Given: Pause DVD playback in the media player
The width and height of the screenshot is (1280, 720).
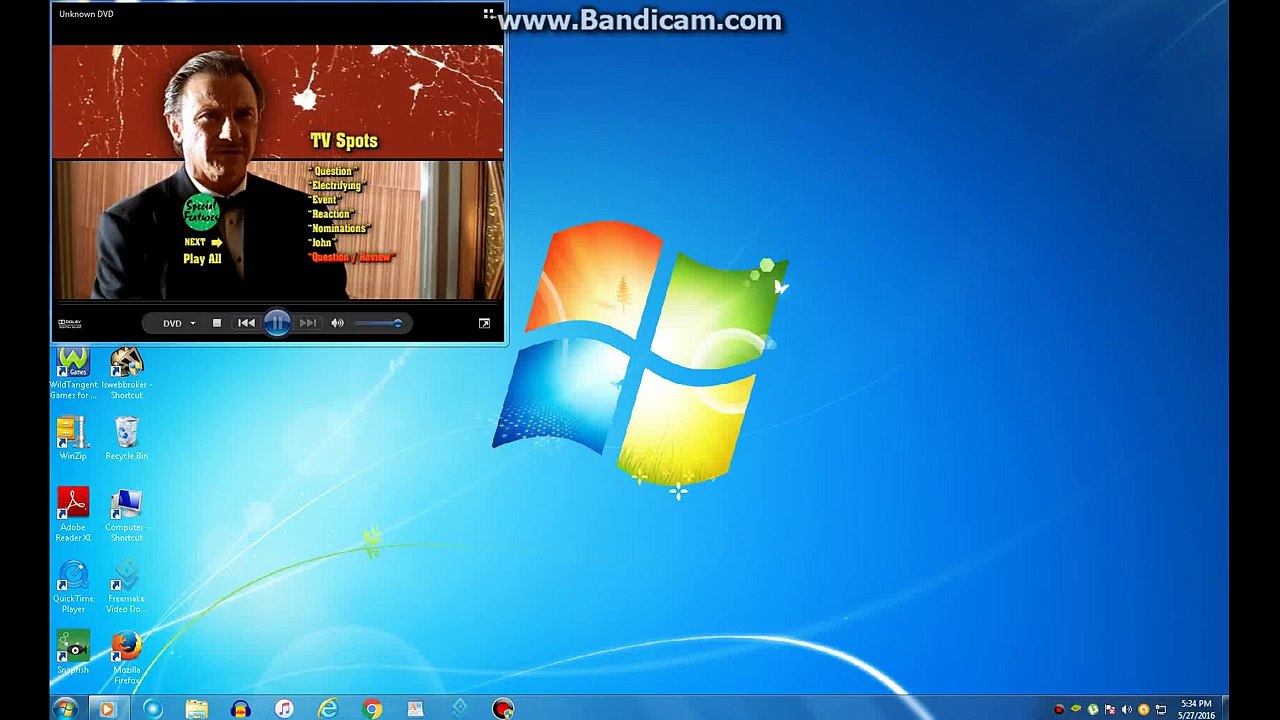Looking at the screenshot, I should pyautogui.click(x=277, y=323).
